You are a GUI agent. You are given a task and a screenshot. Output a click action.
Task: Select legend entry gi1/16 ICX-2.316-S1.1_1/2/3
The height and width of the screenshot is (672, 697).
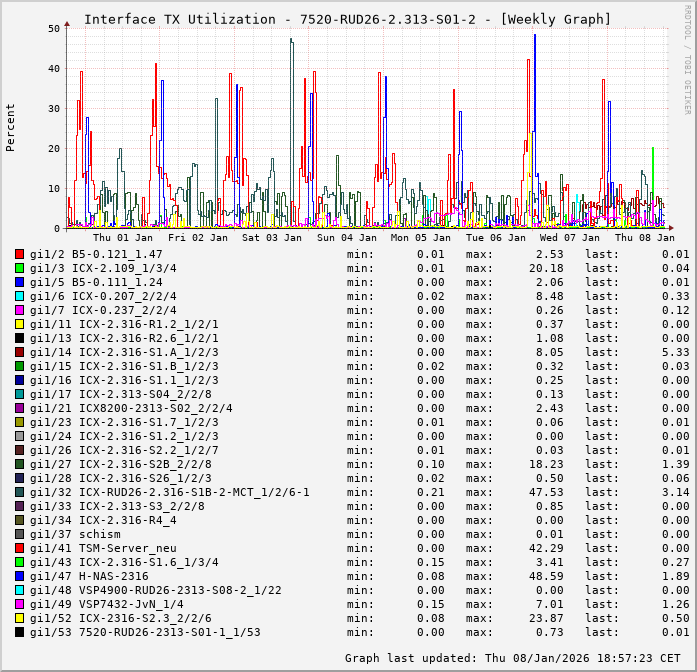pos(124,380)
